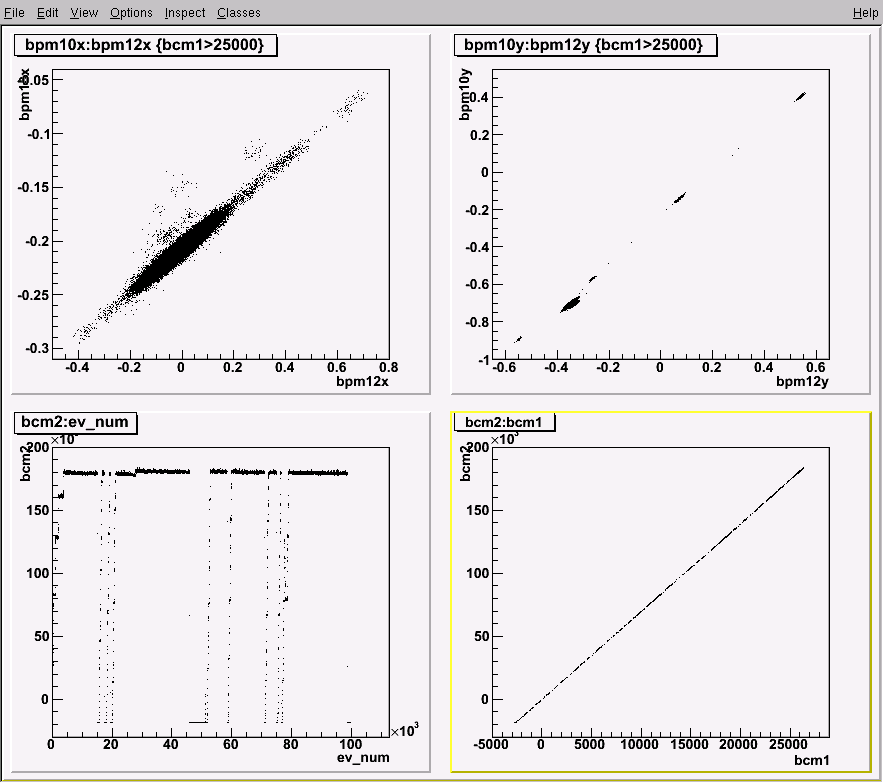Image resolution: width=883 pixels, height=783 pixels.
Task: Click the 100 tick label on ev_num axis
Action: (x=351, y=745)
